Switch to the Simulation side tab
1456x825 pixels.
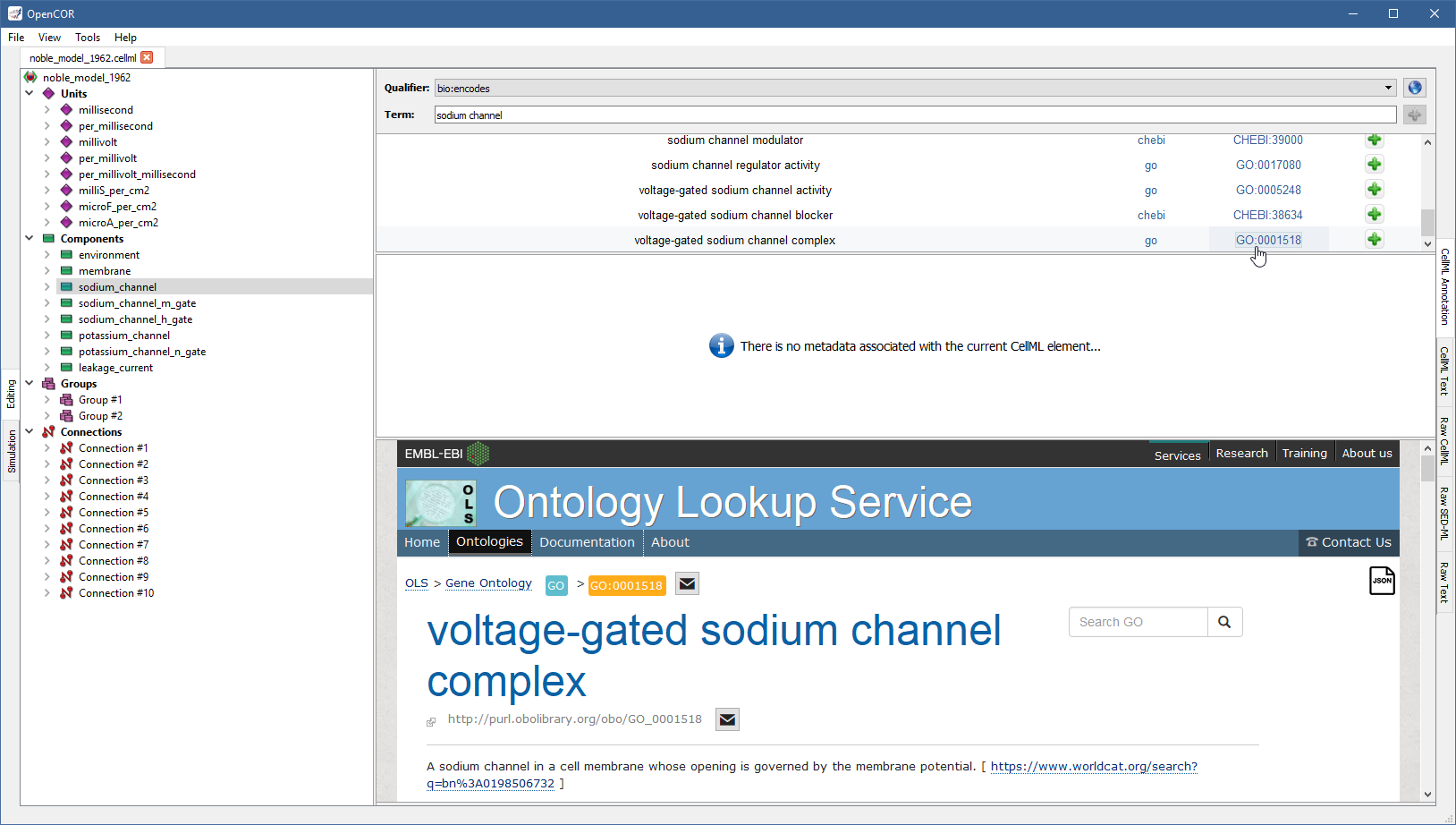[12, 452]
